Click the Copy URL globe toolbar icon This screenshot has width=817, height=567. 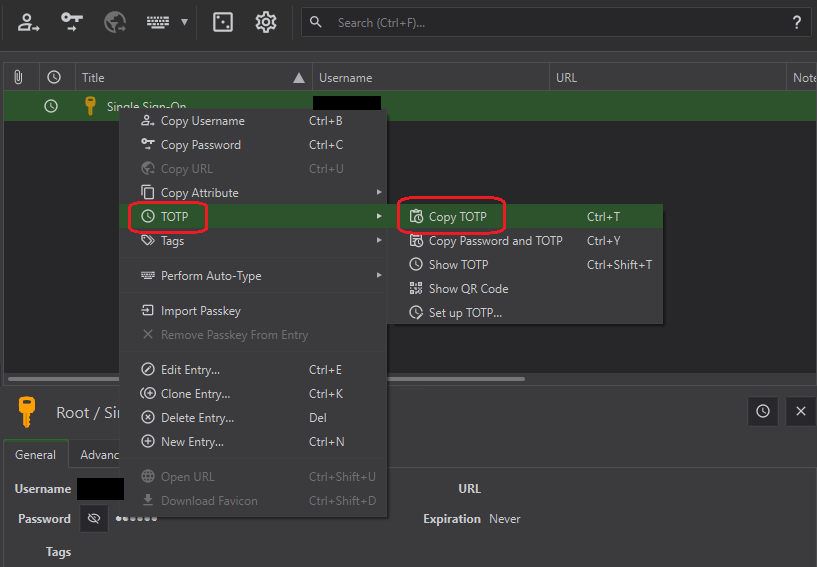click(x=115, y=22)
